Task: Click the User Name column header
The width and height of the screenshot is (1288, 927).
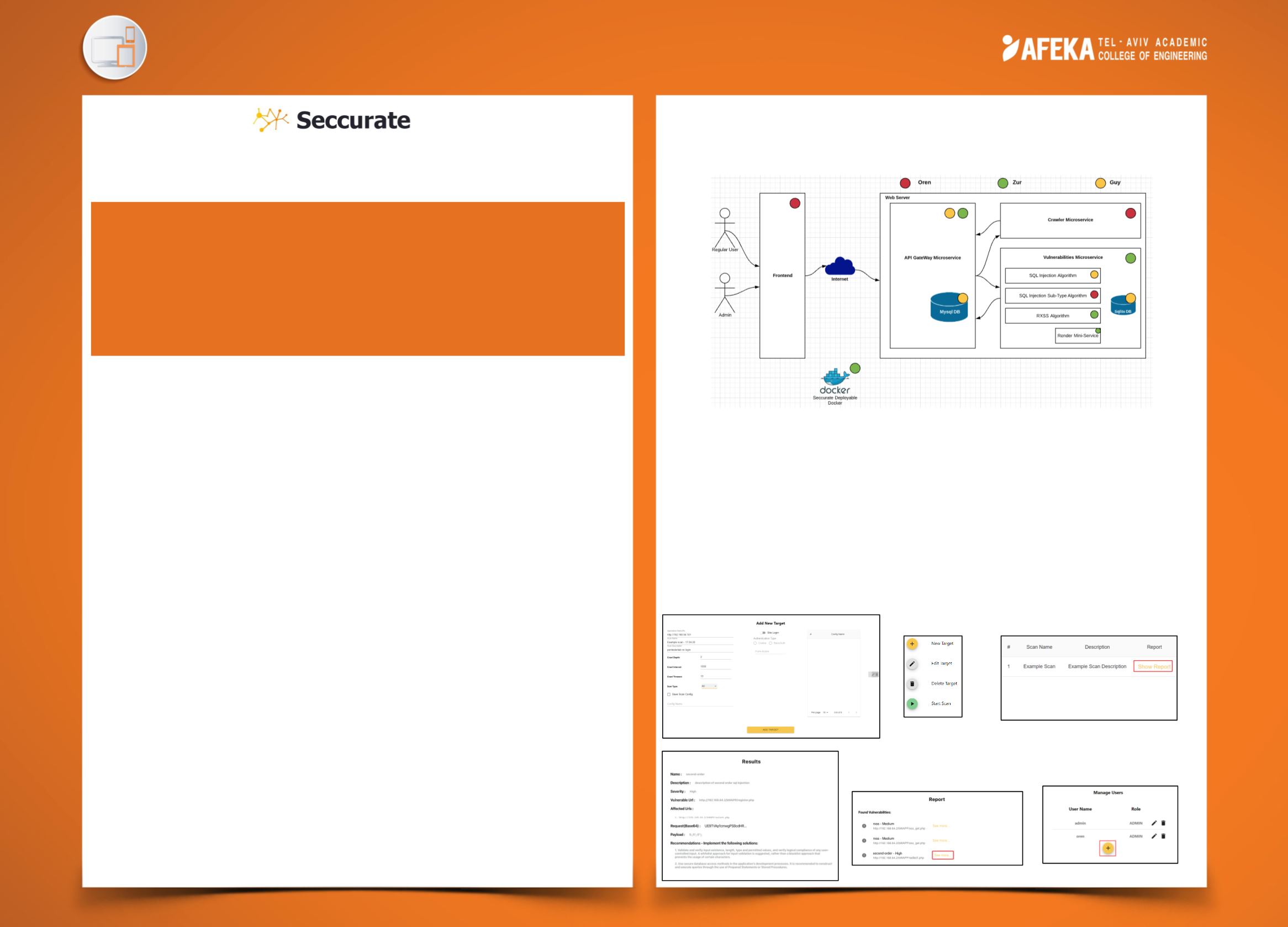Action: 1080,809
